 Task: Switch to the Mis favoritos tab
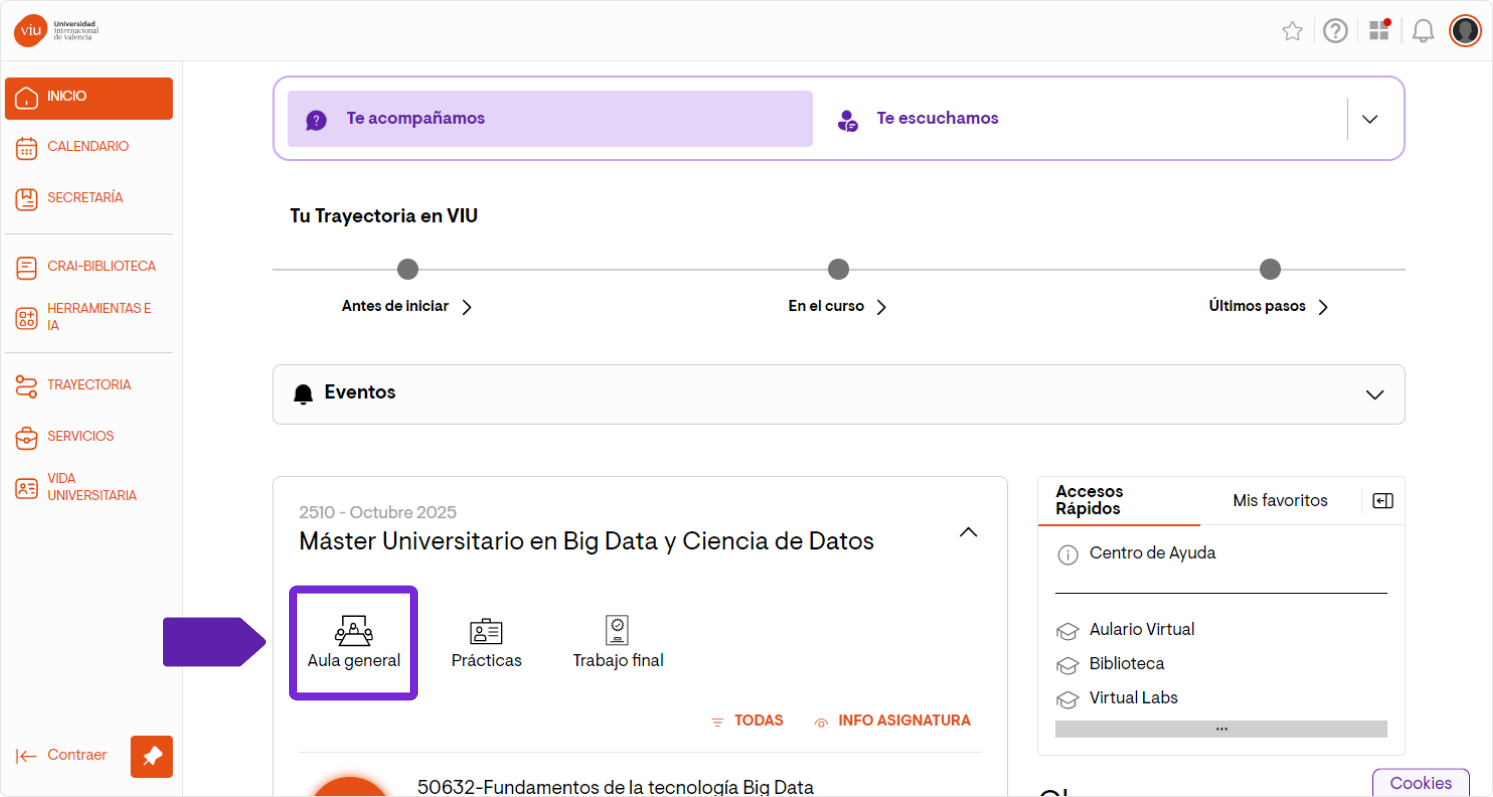click(x=1280, y=500)
